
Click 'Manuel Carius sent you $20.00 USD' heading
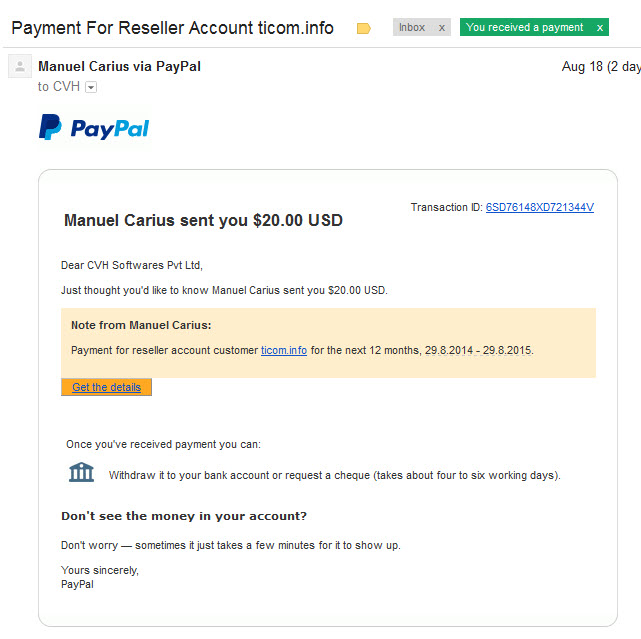(203, 220)
